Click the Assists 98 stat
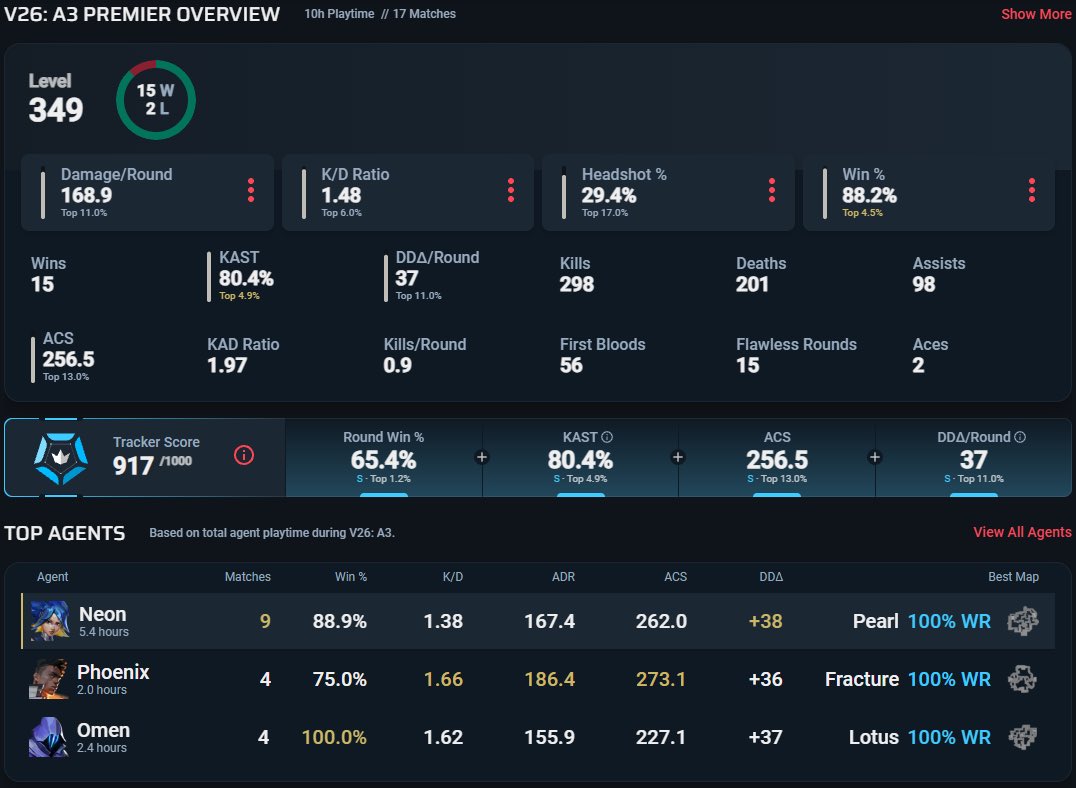This screenshot has width=1076, height=788. [x=939, y=274]
